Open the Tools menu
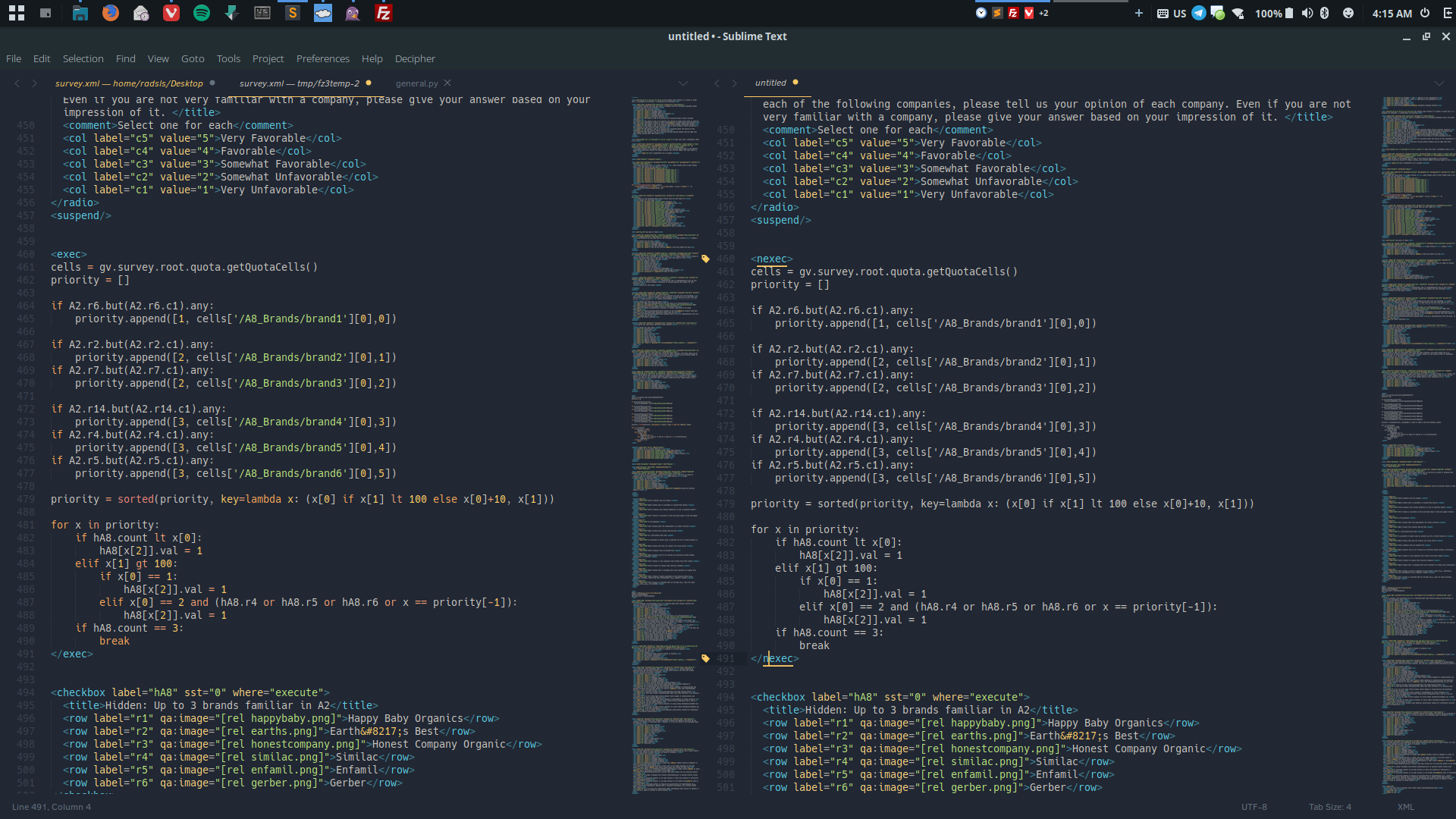 pos(228,58)
